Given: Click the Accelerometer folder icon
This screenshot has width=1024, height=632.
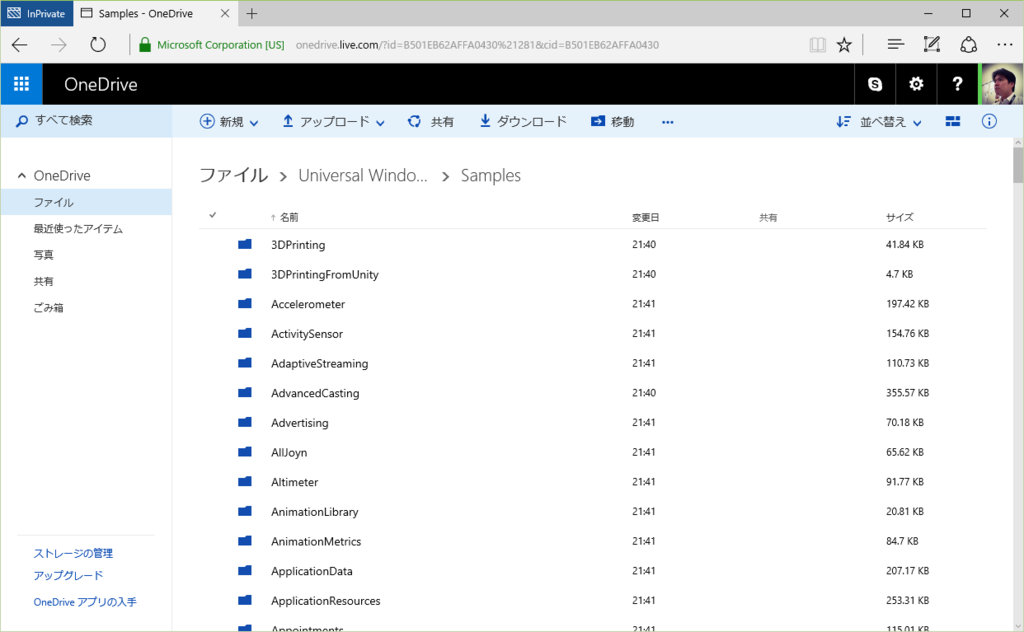Looking at the screenshot, I should 245,304.
